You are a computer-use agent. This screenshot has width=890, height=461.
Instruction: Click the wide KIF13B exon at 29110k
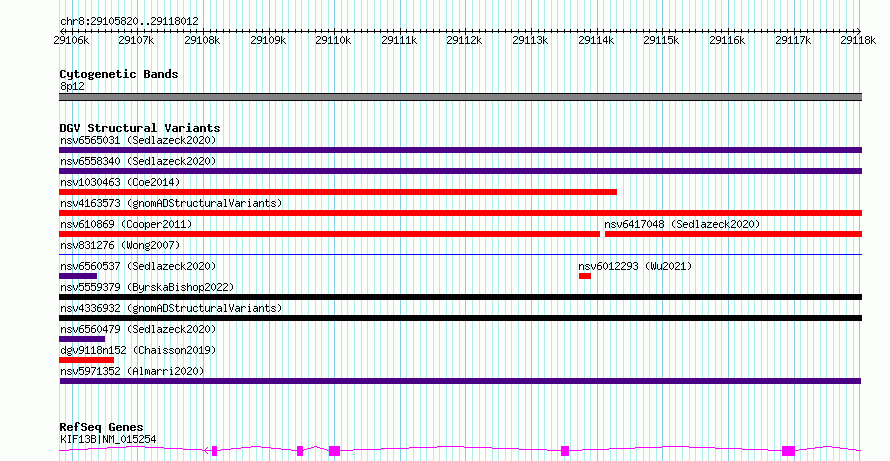(x=334, y=451)
